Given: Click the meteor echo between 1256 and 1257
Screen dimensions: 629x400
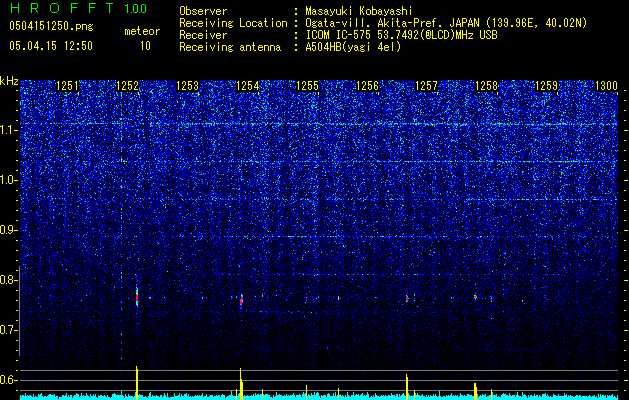Looking at the screenshot, I should 407,298.
